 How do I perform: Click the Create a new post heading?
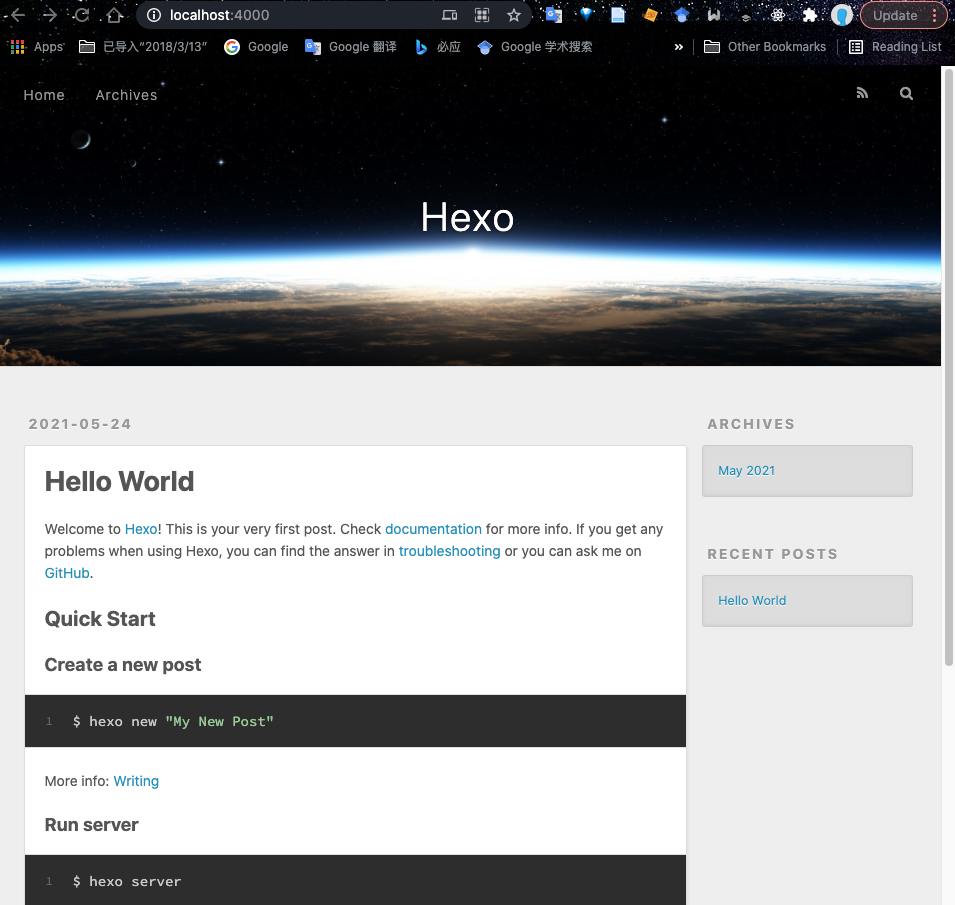[122, 665]
